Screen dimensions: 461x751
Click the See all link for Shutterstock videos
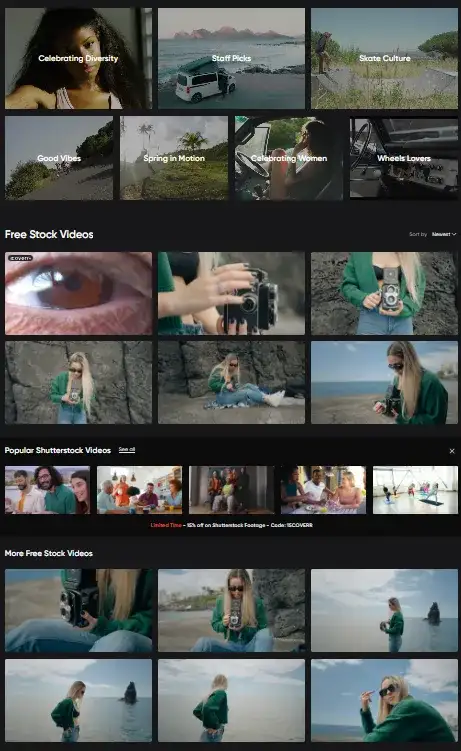127,450
